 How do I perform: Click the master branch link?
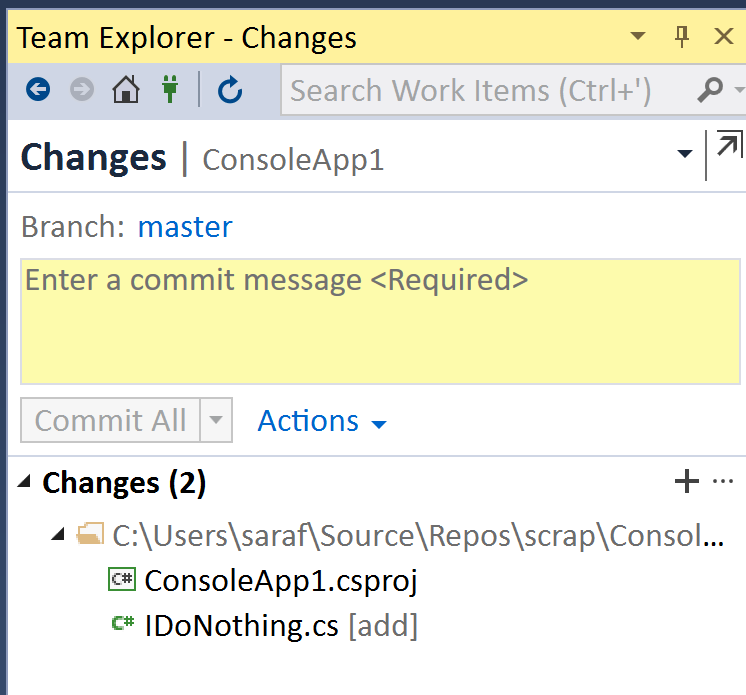[185, 227]
